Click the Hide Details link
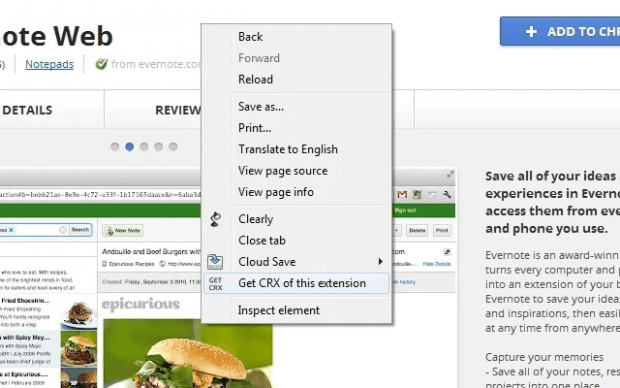Image resolution: width=620 pixels, height=388 pixels. point(437,264)
